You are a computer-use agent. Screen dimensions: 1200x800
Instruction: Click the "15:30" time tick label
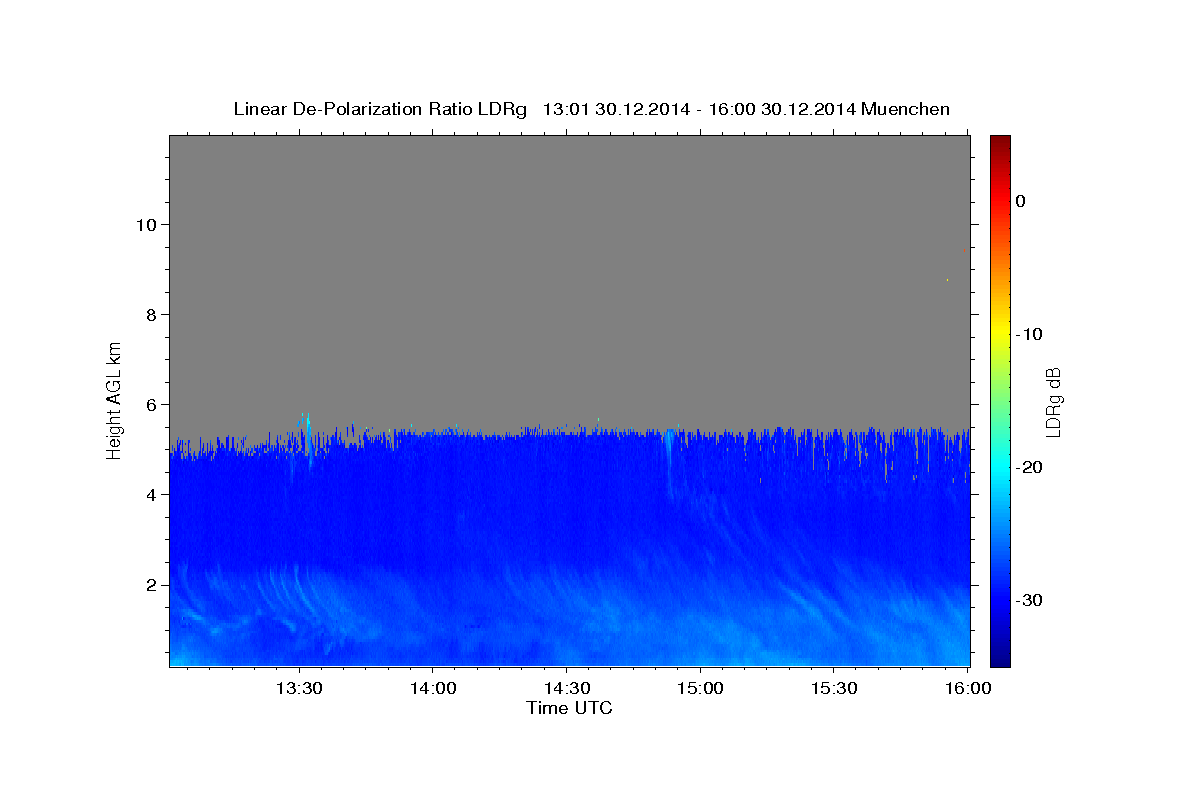tap(834, 689)
